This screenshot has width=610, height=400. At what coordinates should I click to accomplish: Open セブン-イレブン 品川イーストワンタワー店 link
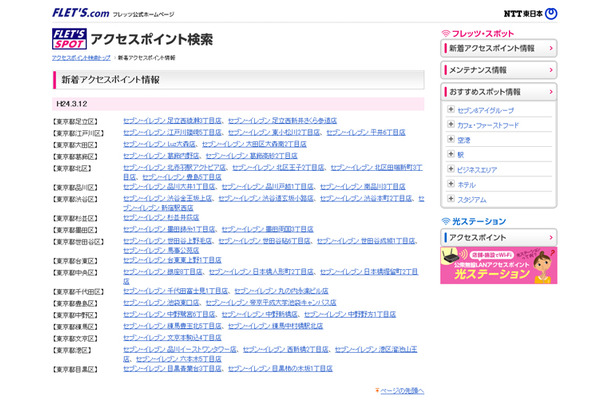coord(180,349)
